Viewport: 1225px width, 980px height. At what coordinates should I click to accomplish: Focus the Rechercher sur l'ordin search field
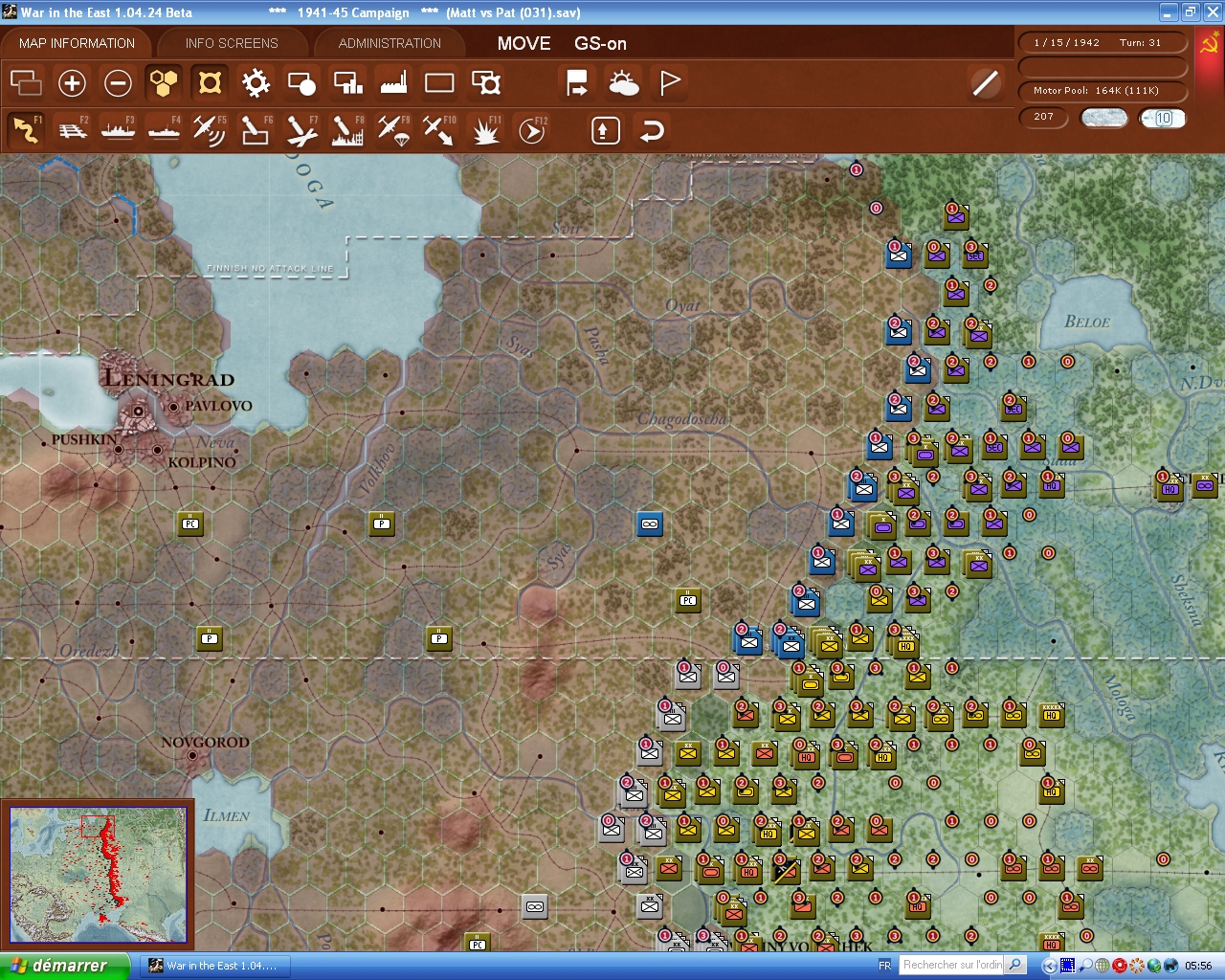(953, 965)
